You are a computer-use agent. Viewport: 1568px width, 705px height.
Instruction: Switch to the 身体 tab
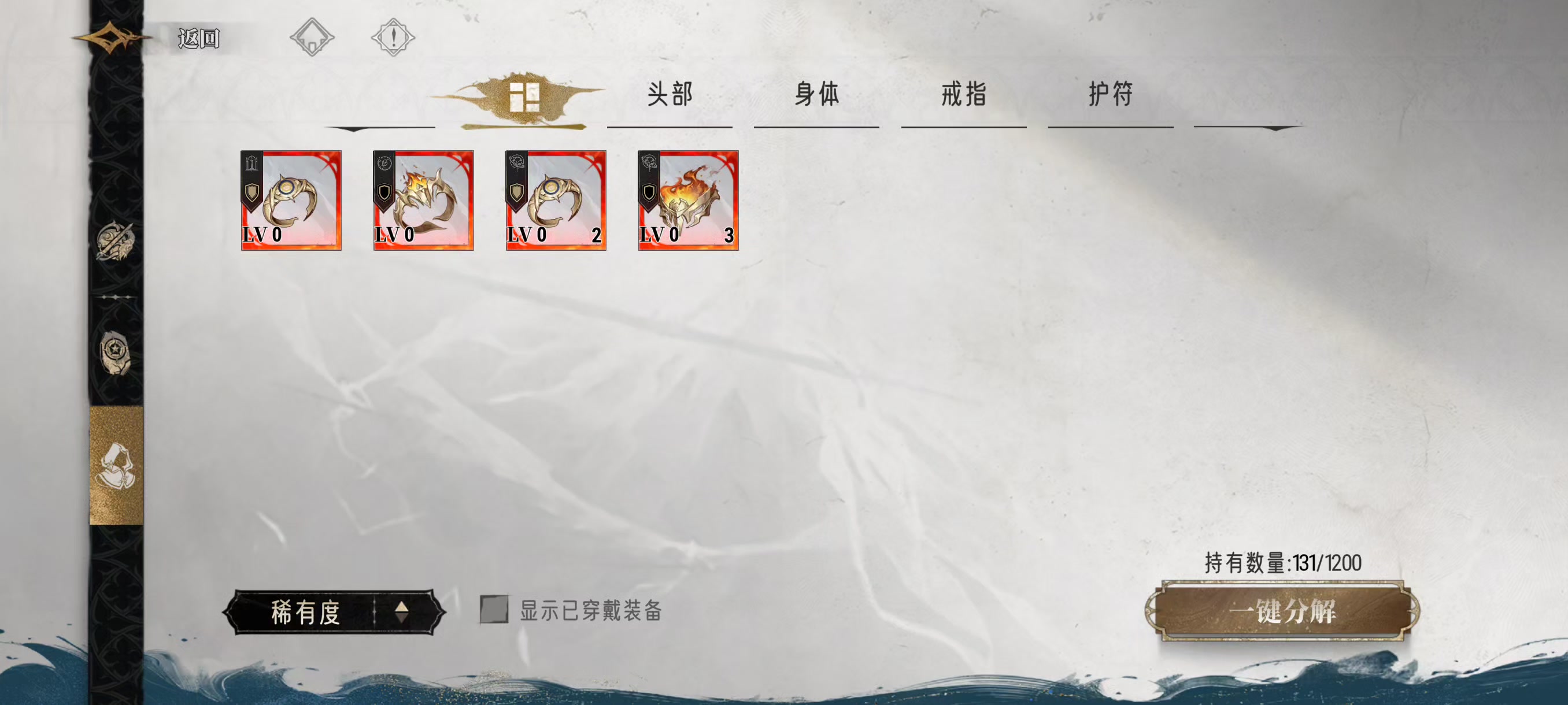pyautogui.click(x=817, y=94)
